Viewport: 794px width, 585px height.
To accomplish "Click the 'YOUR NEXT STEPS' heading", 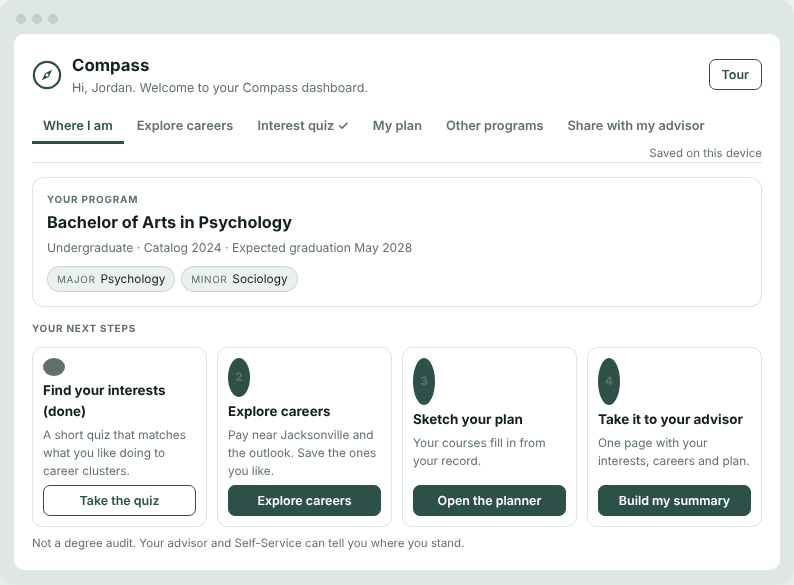I will pyautogui.click(x=84, y=329).
